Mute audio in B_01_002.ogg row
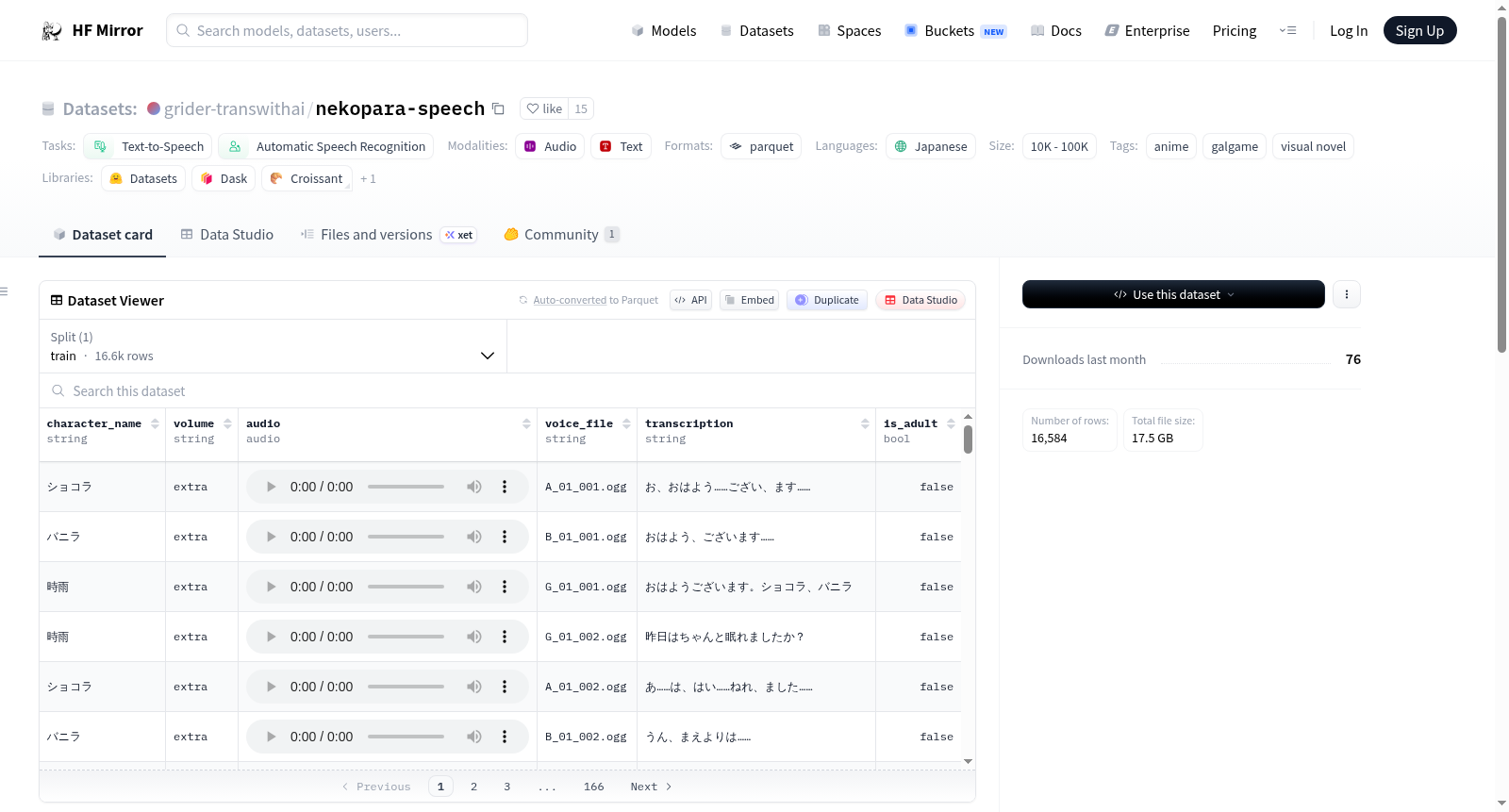1509x812 pixels. tap(473, 737)
